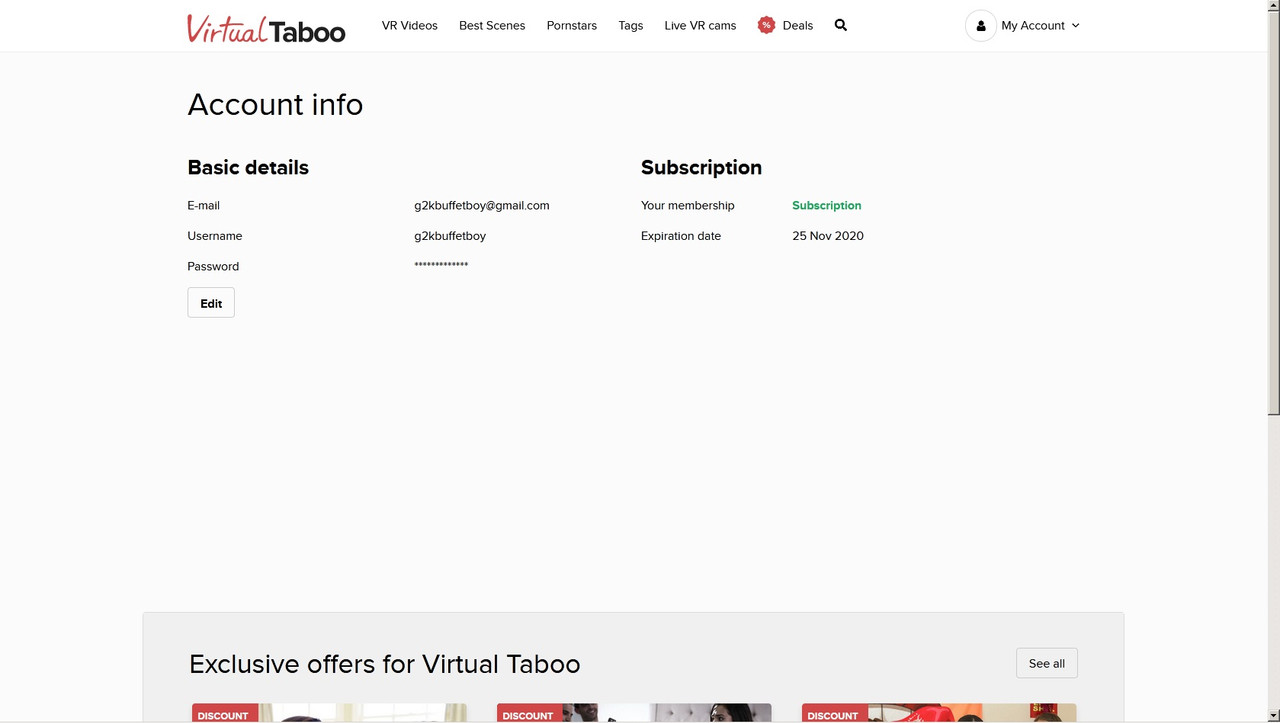Screen dimensions: 1280x723
Task: Click the E-mail field label
Action: tap(203, 205)
